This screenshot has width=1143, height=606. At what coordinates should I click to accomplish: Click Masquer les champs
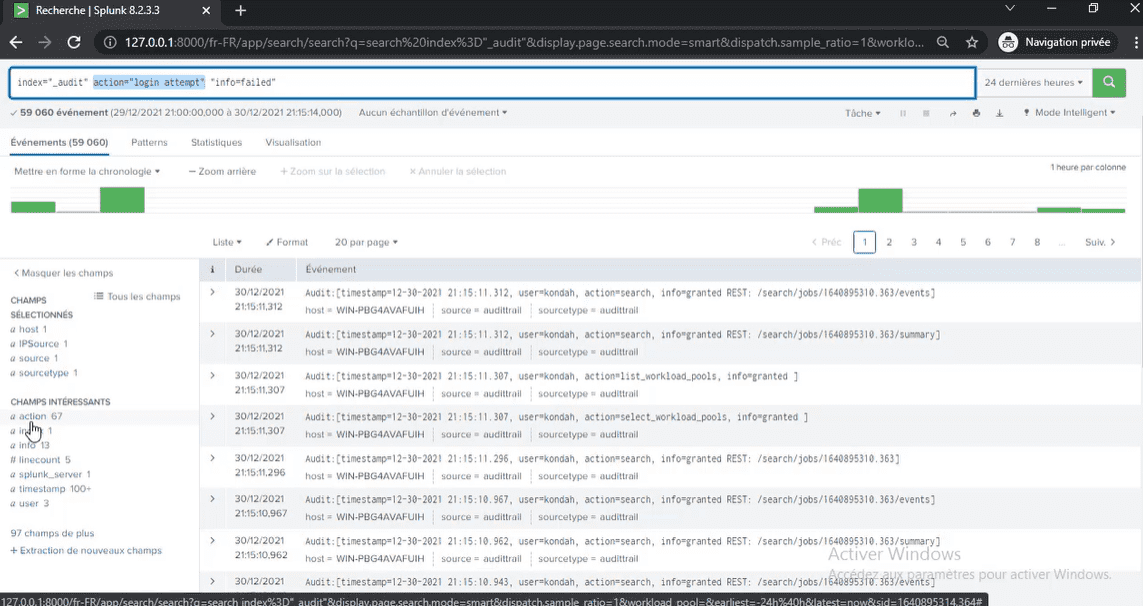tap(63, 273)
